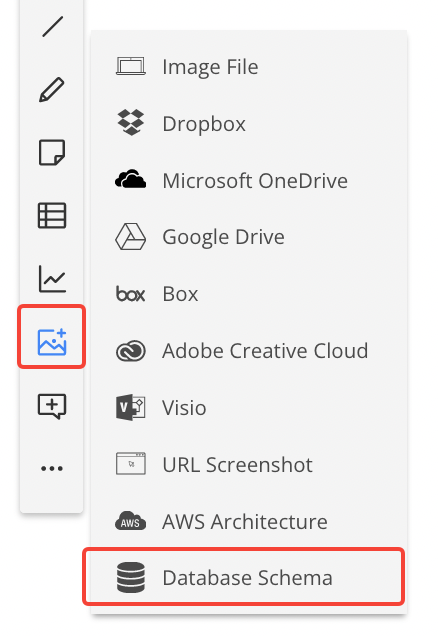This screenshot has width=438, height=636.
Task: Click the Database Schema menu entry
Action: [x=244, y=577]
